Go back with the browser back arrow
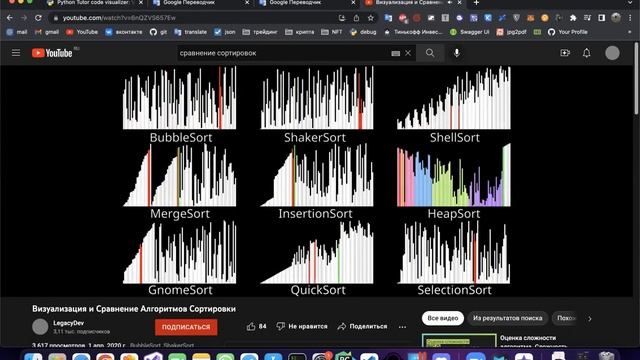Screen dimensions: 640x360 (9, 18)
